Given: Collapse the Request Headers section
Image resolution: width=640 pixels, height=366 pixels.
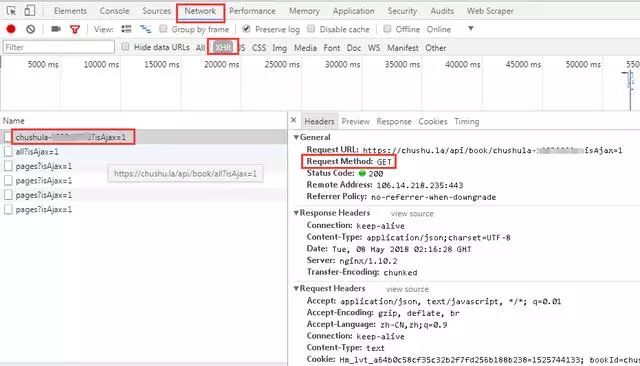Looking at the screenshot, I should 296,288.
